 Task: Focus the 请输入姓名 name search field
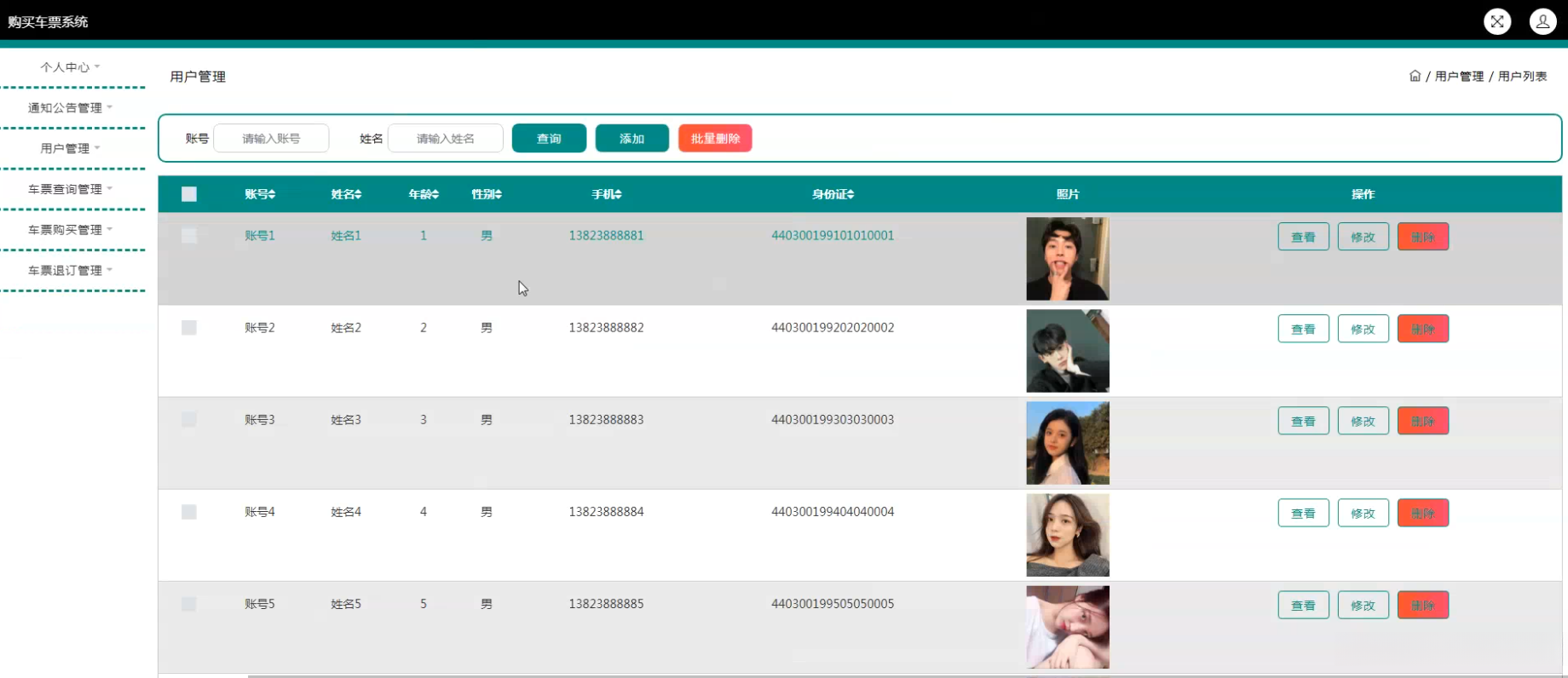tap(446, 138)
